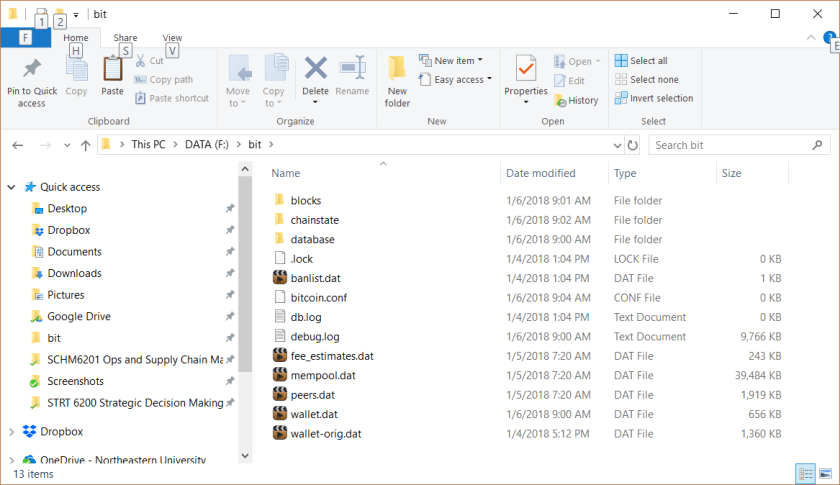This screenshot has height=485, width=840.
Task: Click the Rename icon
Action: 352,71
